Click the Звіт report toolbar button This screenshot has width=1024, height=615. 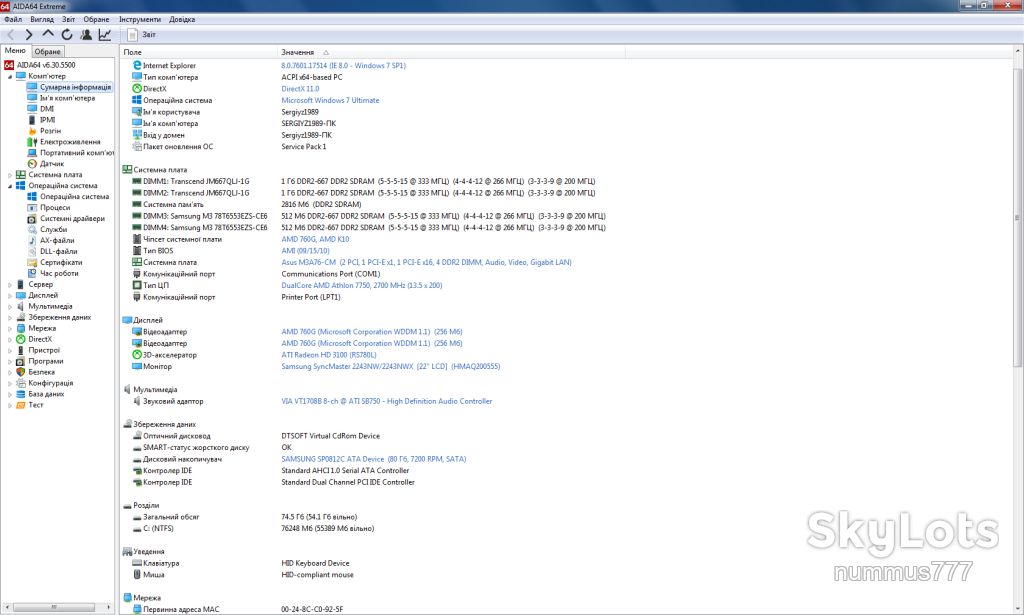(142, 35)
